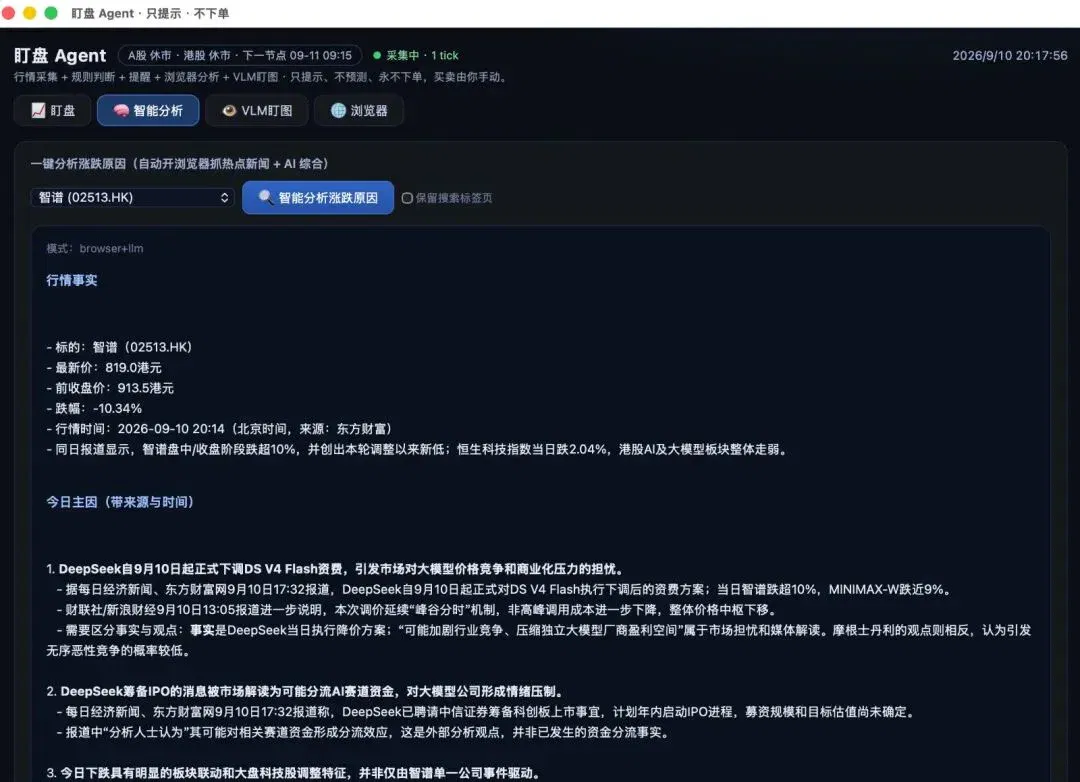
Task: Click the line 跌幅: -10.34%
Action: pos(94,409)
